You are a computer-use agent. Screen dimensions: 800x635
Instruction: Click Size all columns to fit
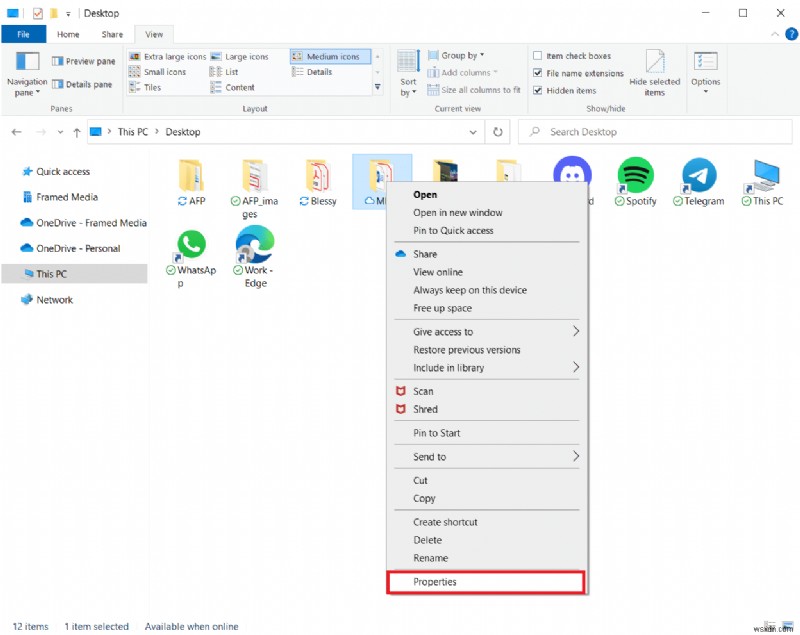click(x=474, y=90)
